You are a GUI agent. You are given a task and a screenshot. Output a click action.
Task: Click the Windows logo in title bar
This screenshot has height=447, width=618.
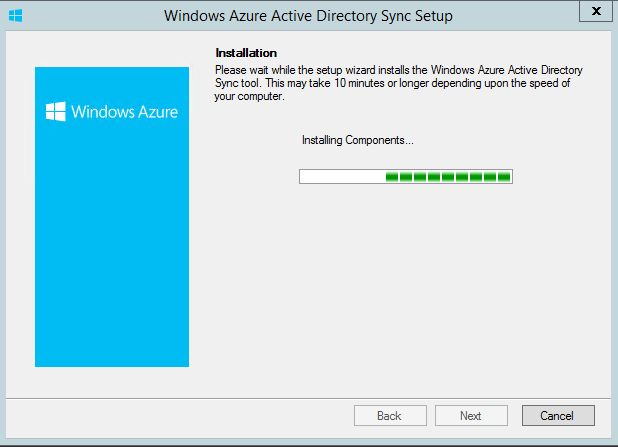15,16
